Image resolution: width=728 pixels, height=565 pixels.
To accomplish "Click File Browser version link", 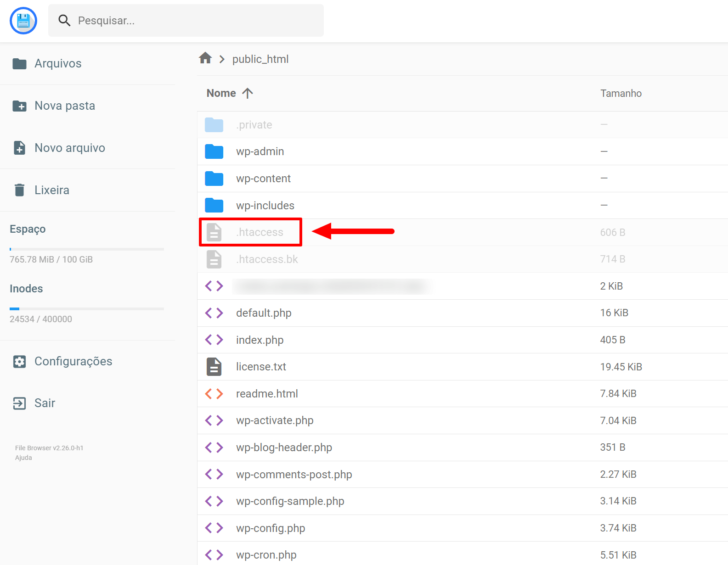I will (49, 448).
